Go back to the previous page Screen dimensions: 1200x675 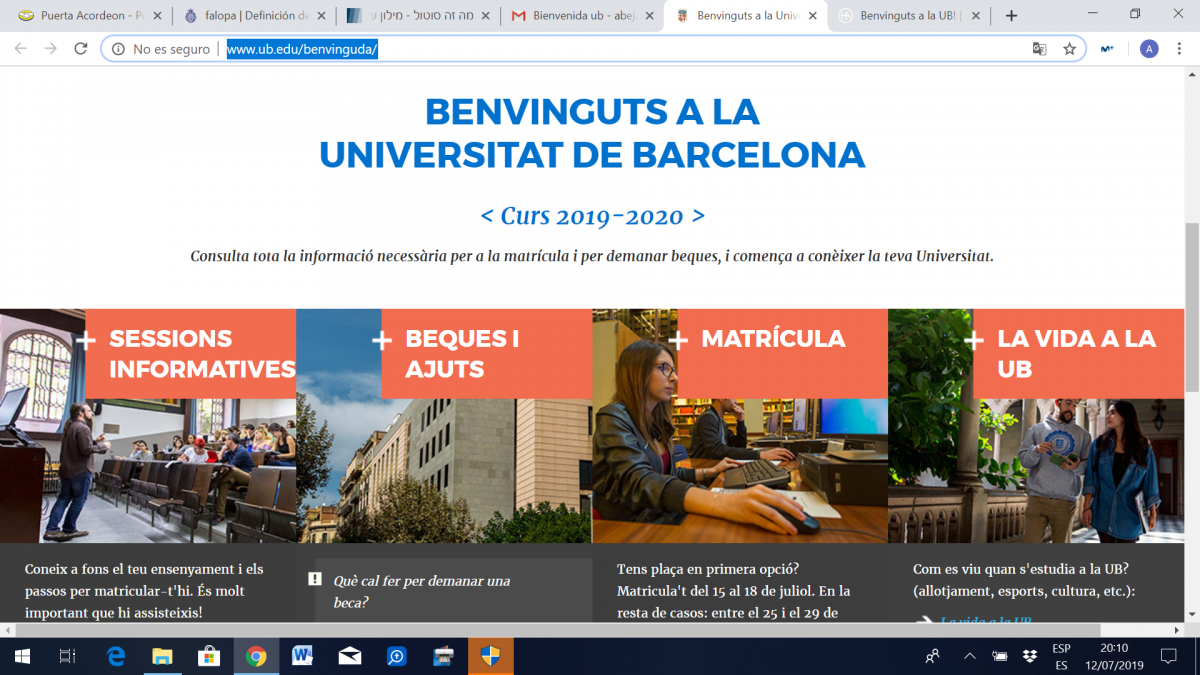tap(21, 48)
